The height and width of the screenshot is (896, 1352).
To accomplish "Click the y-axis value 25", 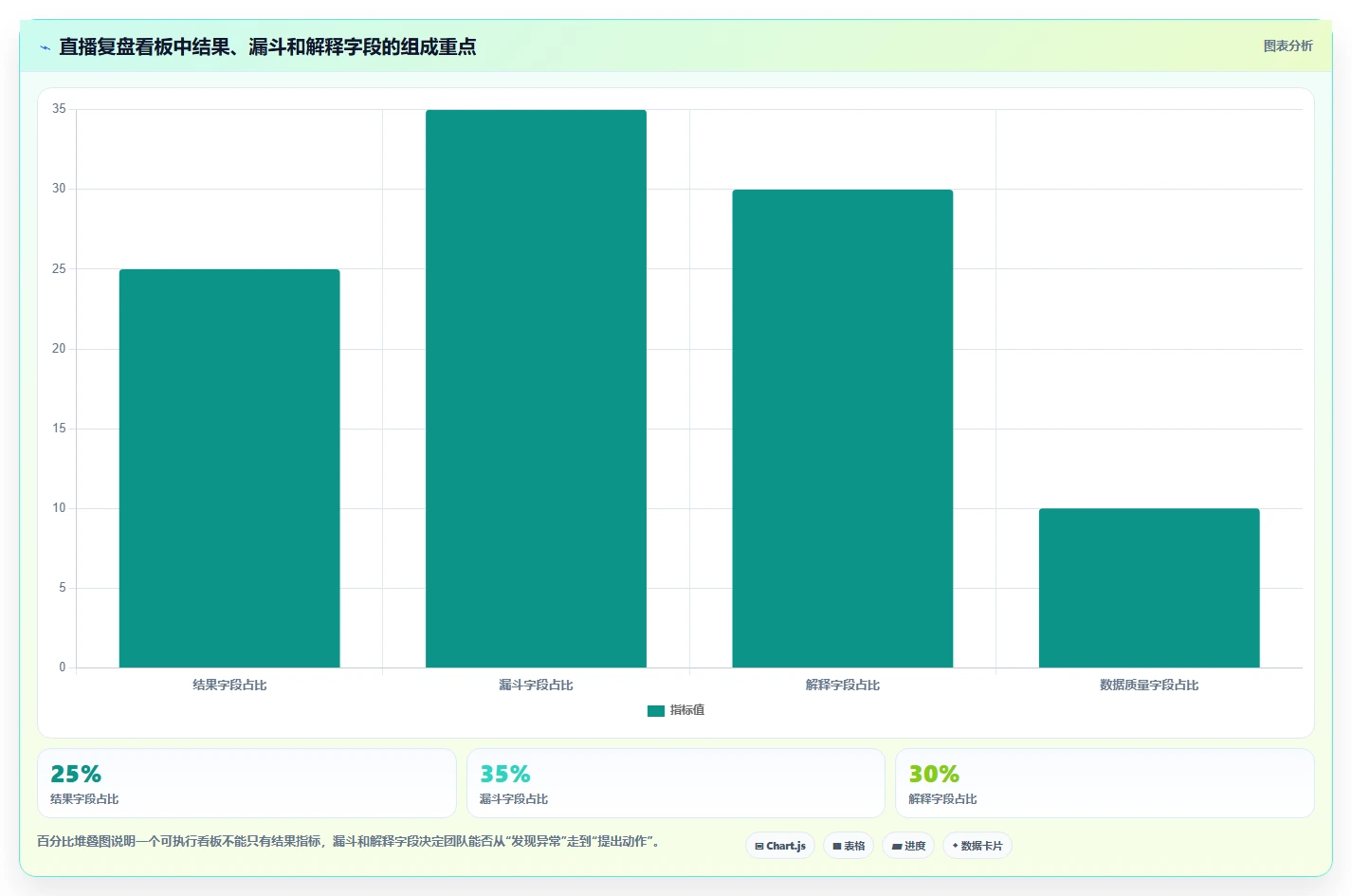I will click(59, 269).
